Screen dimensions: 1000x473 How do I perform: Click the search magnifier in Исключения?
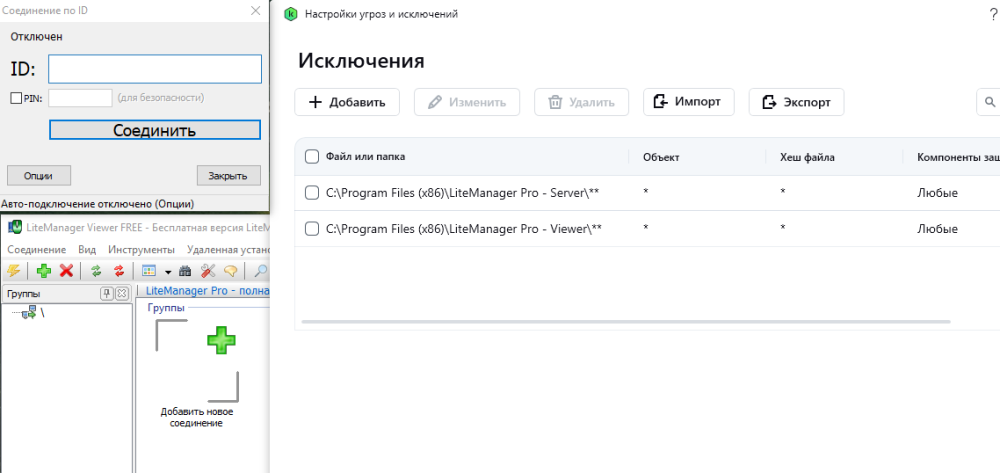[x=990, y=102]
